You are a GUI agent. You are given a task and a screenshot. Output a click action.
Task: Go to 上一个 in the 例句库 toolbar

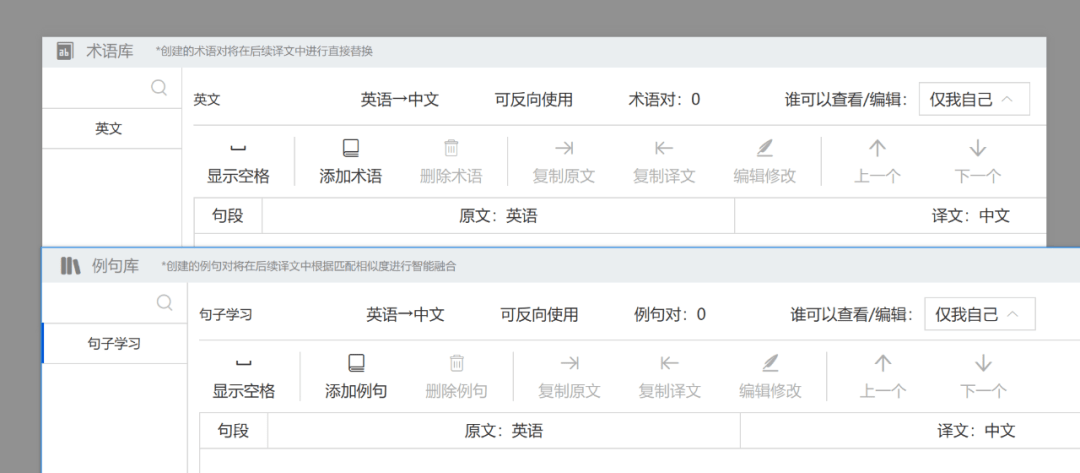coord(882,378)
